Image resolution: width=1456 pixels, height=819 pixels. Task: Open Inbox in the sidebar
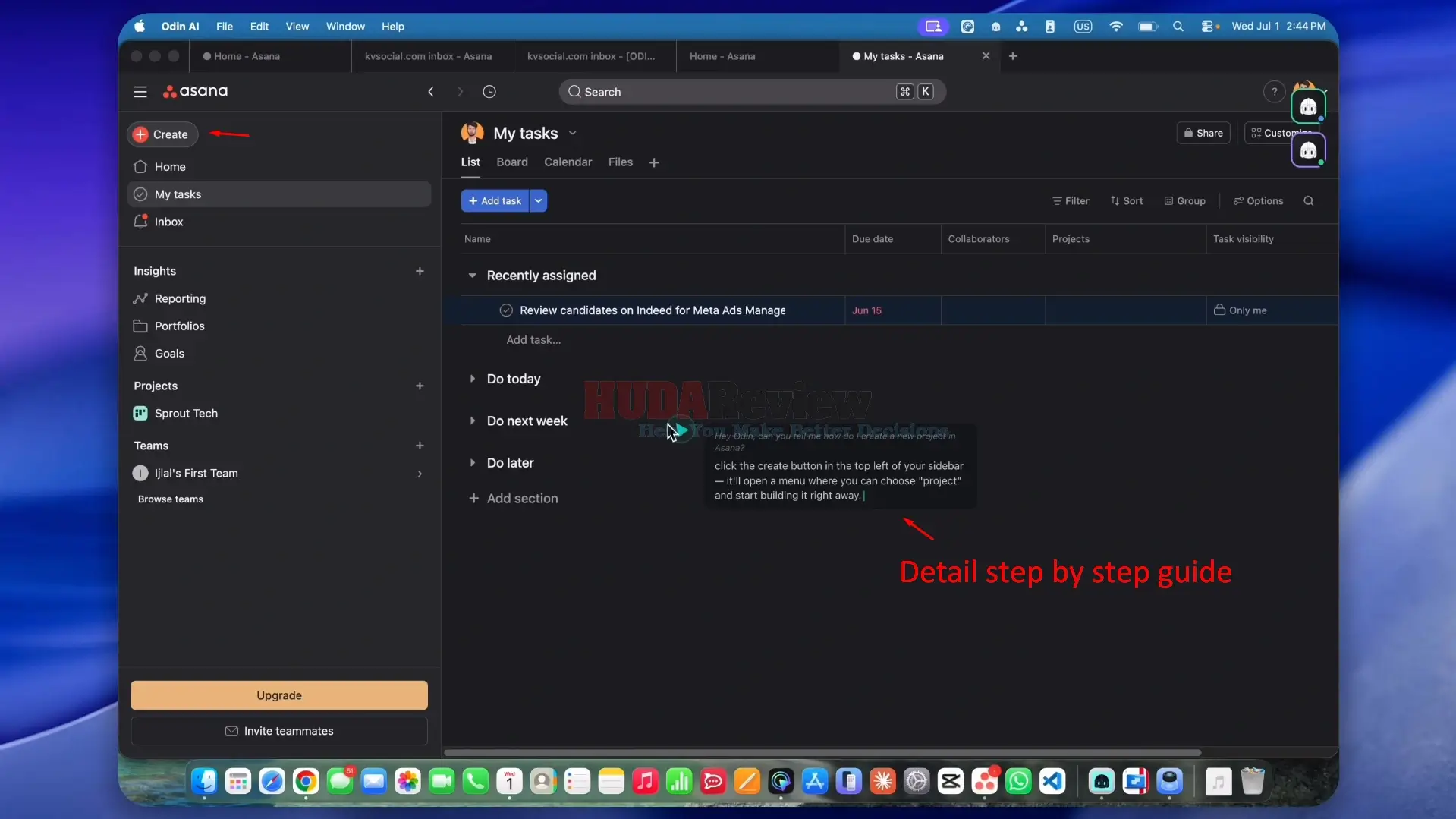pyautogui.click(x=279, y=222)
